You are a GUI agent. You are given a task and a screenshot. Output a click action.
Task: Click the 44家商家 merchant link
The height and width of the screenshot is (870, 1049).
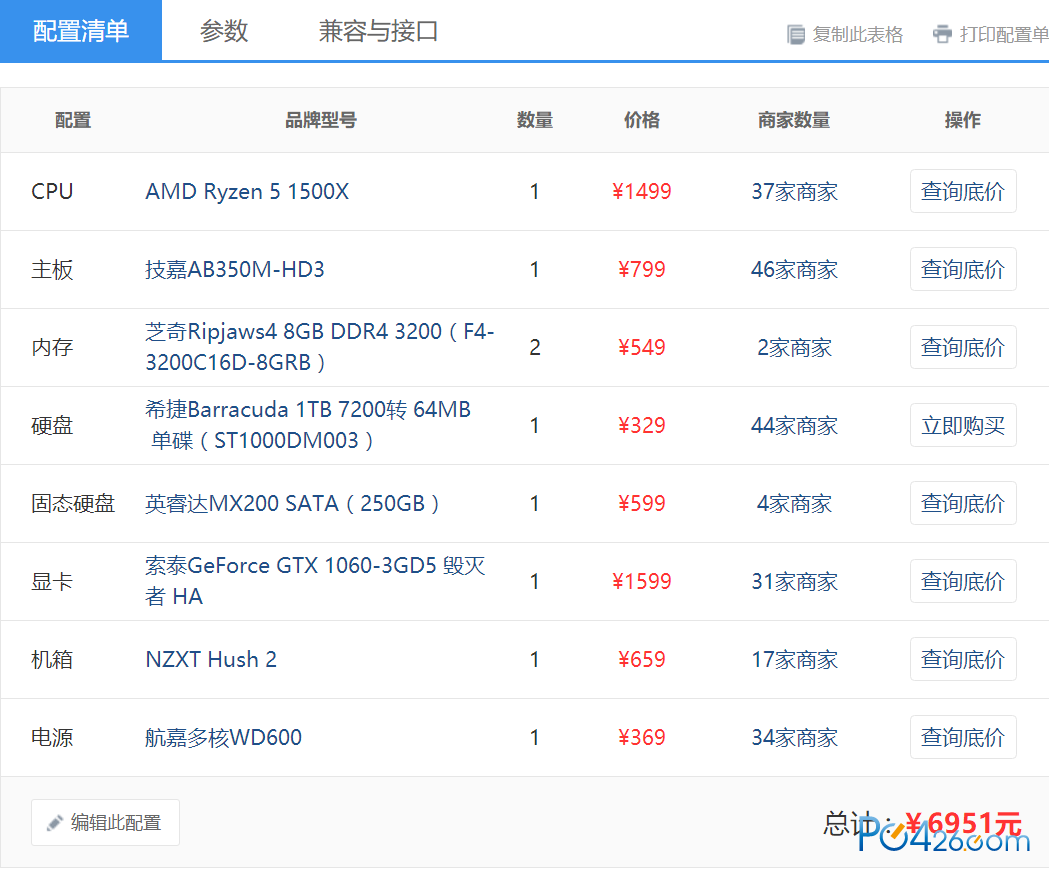pos(794,426)
